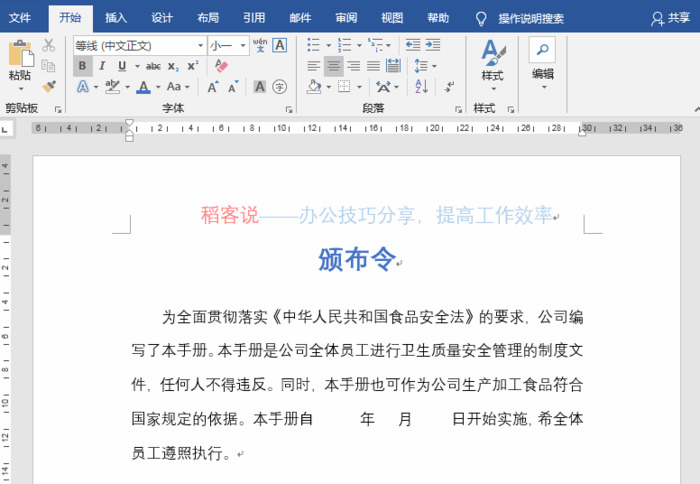The image size is (700, 484).
Task: Insert enclosed character 字 icon
Action: (279, 87)
